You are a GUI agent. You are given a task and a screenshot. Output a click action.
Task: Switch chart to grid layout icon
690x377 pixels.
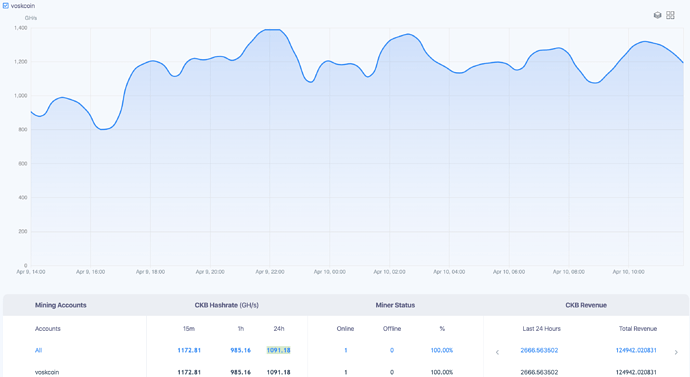coord(670,15)
